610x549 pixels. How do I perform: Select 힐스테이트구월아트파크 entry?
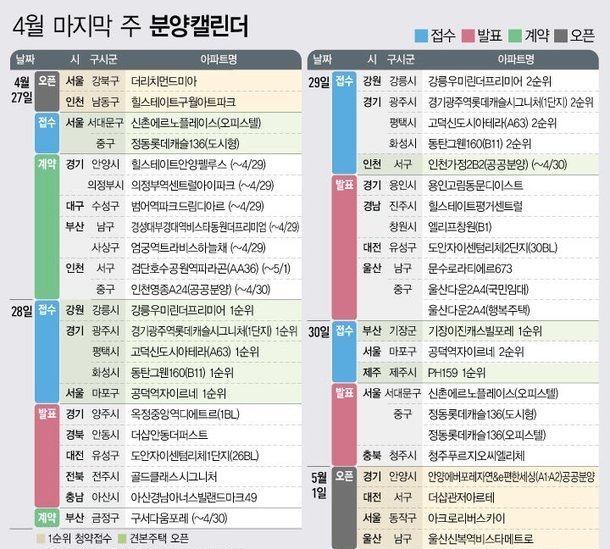point(183,102)
